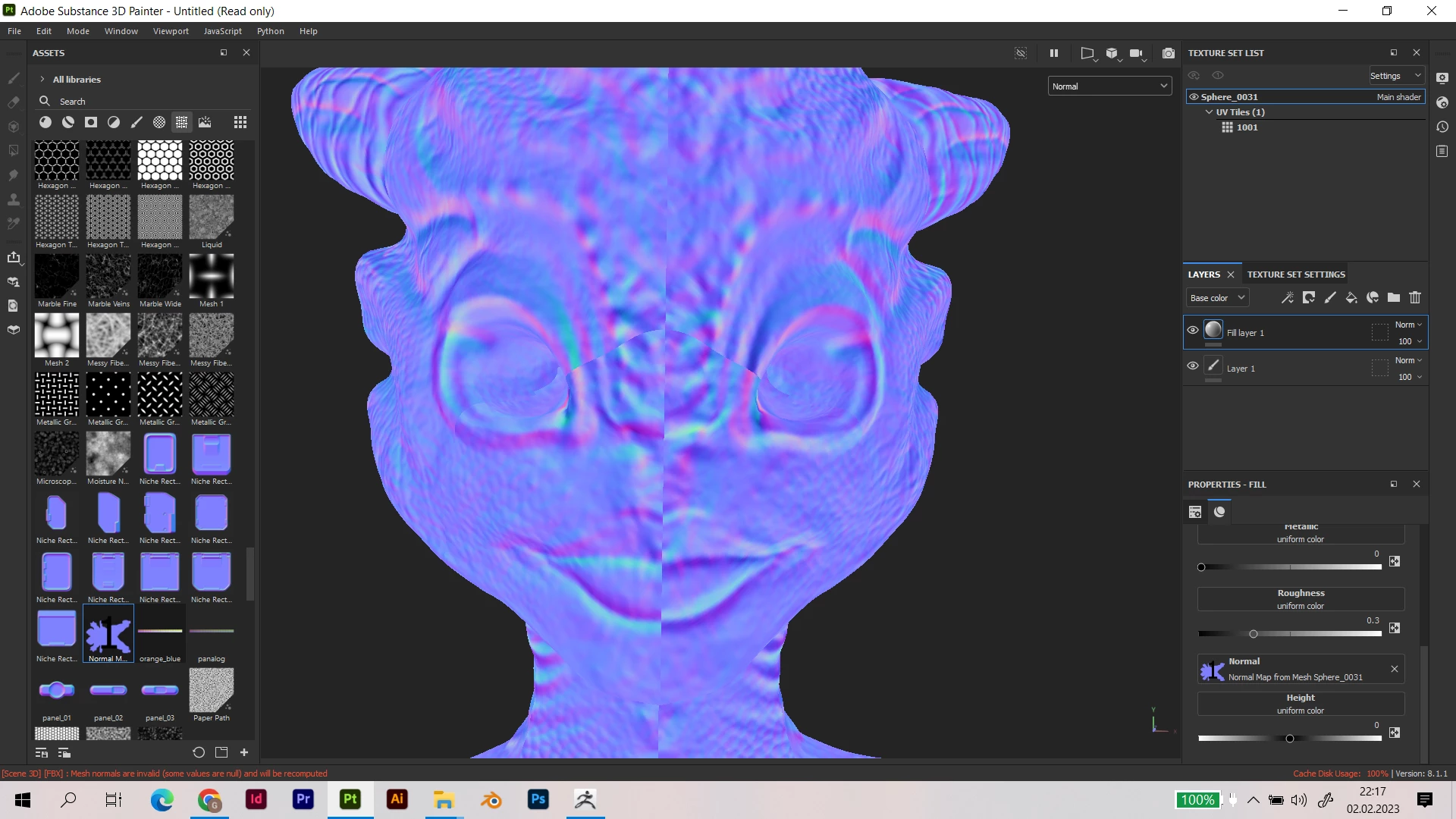Open the Base color channel dropdown
Viewport: 1456px width, 819px height.
pyautogui.click(x=1216, y=298)
